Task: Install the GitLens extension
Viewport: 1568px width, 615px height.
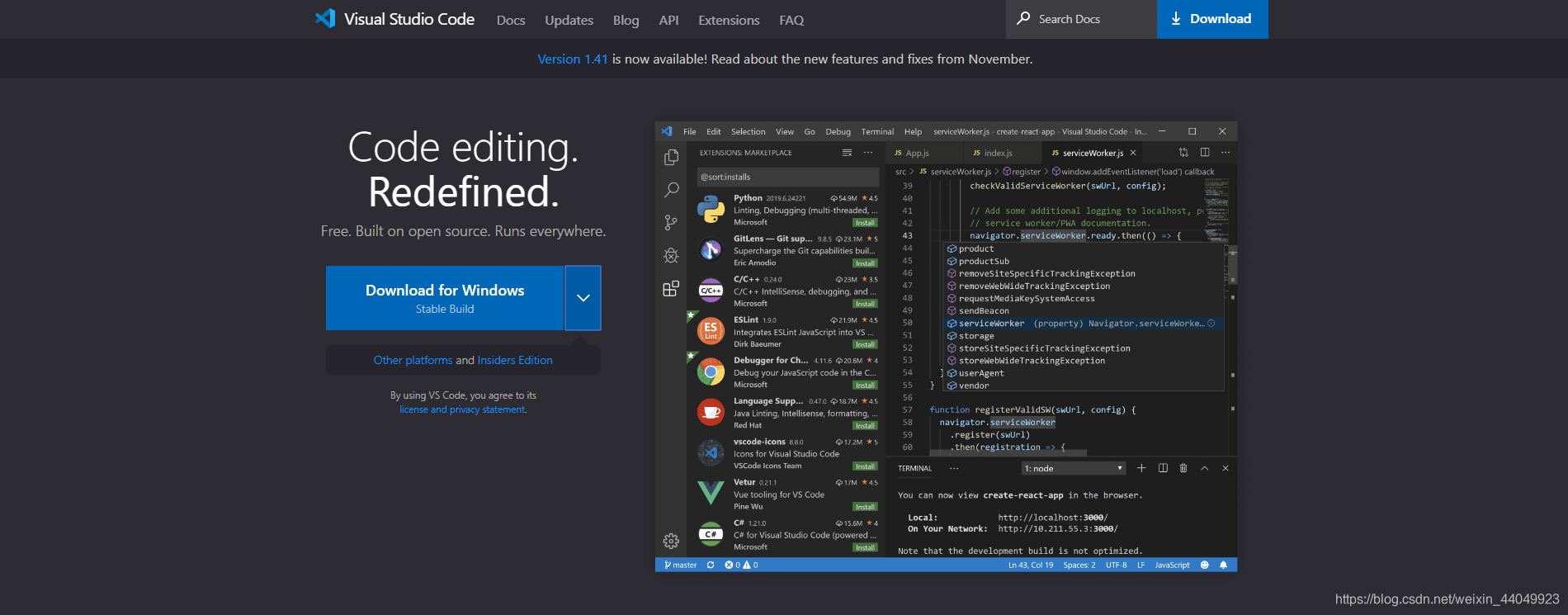Action: point(865,263)
